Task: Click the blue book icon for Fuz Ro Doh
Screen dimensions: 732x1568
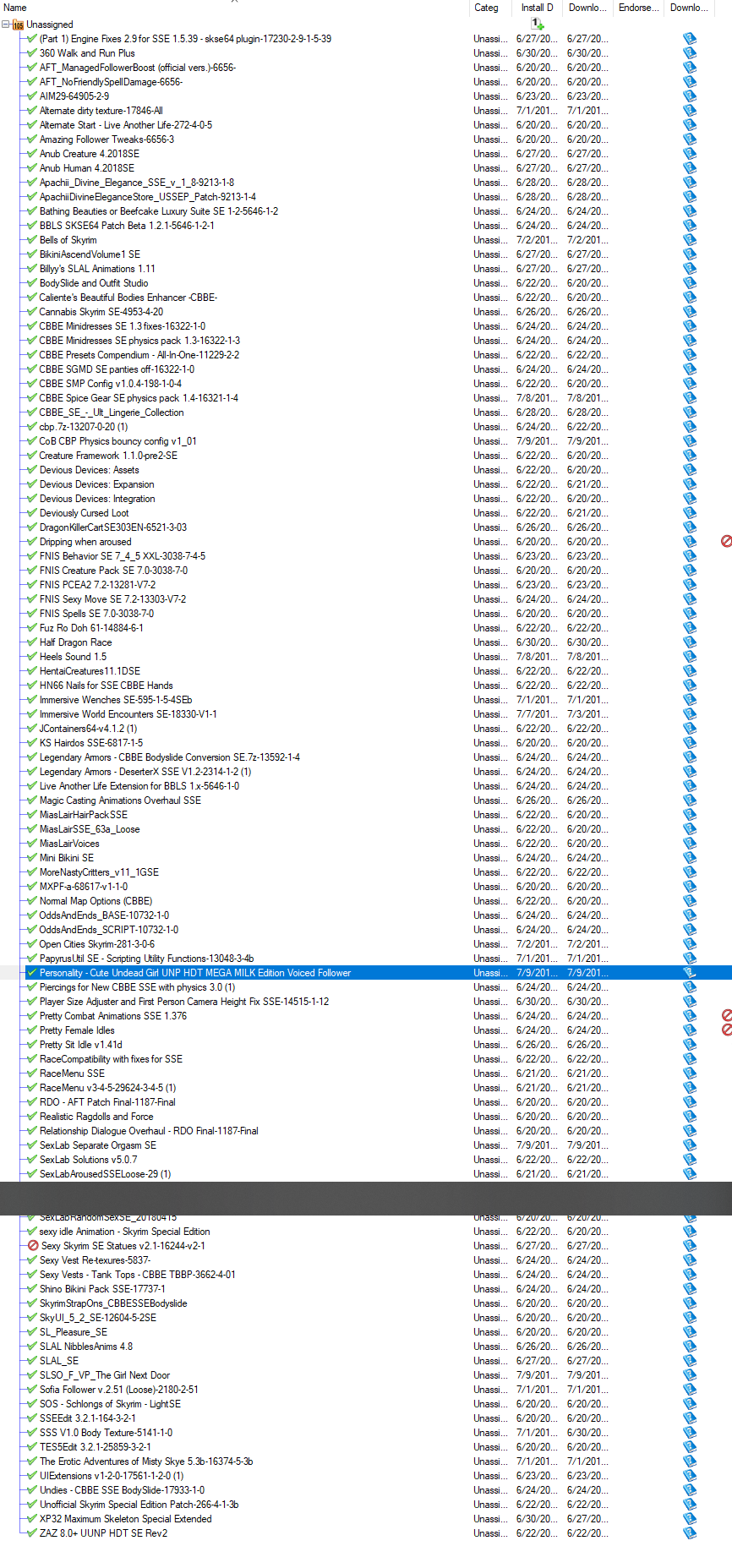Action: click(690, 628)
